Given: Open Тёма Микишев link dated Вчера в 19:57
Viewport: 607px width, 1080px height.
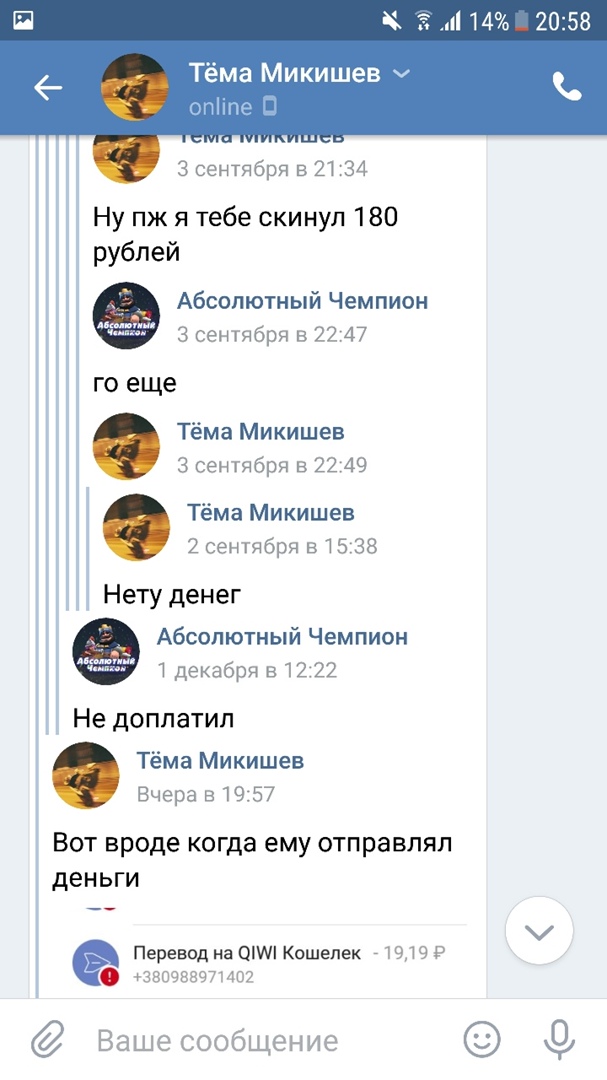Looking at the screenshot, I should click(x=219, y=761).
